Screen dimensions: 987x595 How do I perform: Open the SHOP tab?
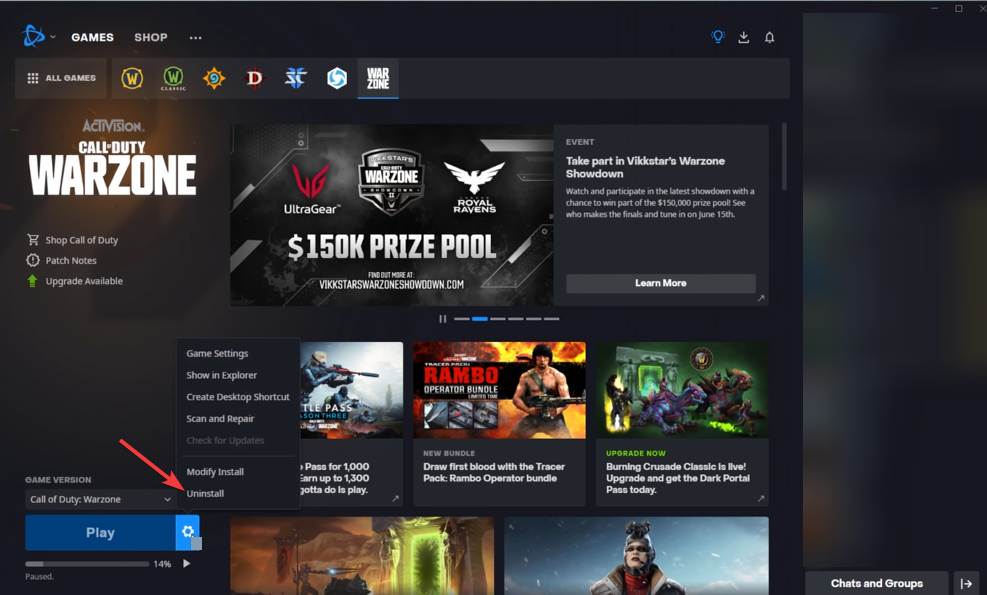[150, 37]
